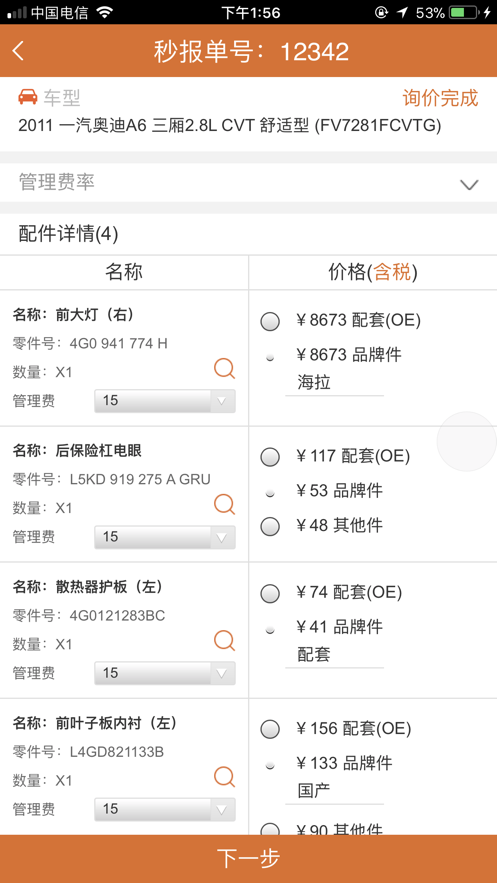This screenshot has height=883, width=497.
Task: Open search icon for 前叶子板内衬（左）
Action: (x=224, y=777)
